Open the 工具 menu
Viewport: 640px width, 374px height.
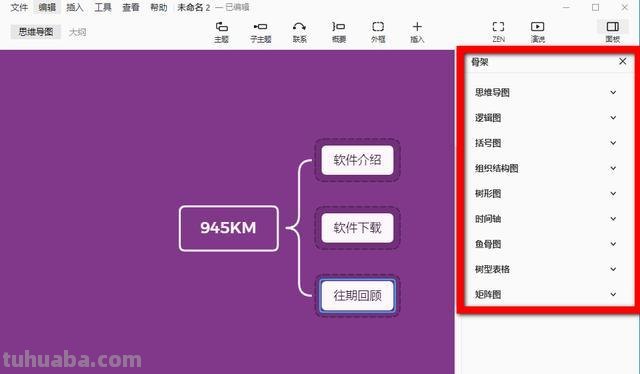tap(103, 7)
